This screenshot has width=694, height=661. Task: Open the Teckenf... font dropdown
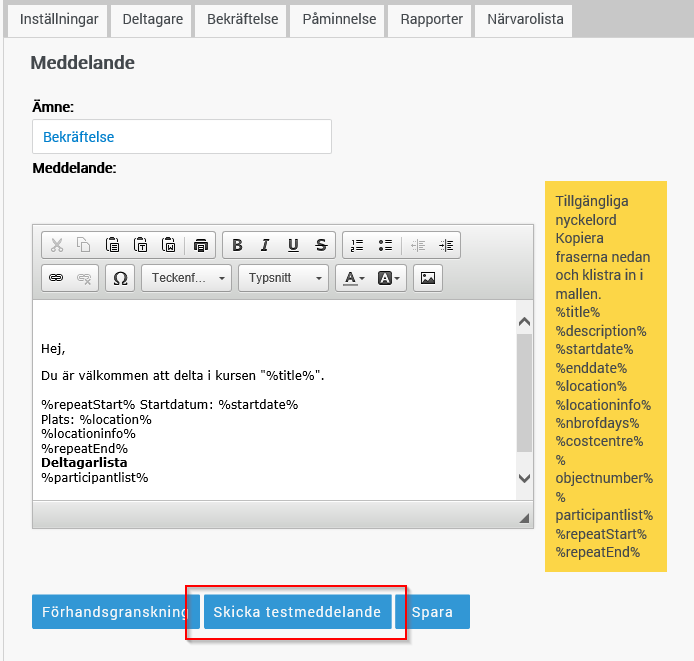186,278
